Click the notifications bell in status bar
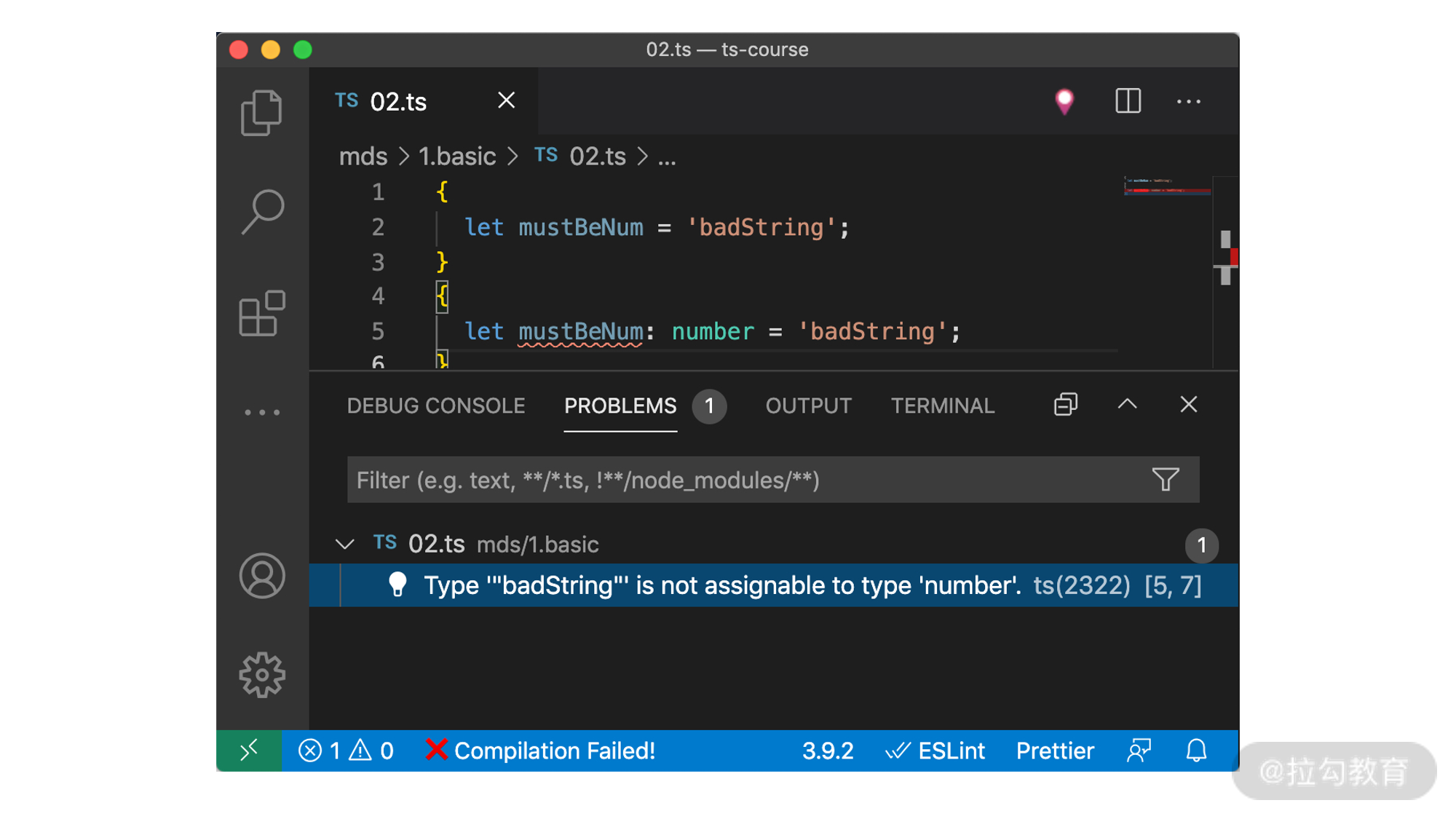1456x819 pixels. pyautogui.click(x=1196, y=751)
